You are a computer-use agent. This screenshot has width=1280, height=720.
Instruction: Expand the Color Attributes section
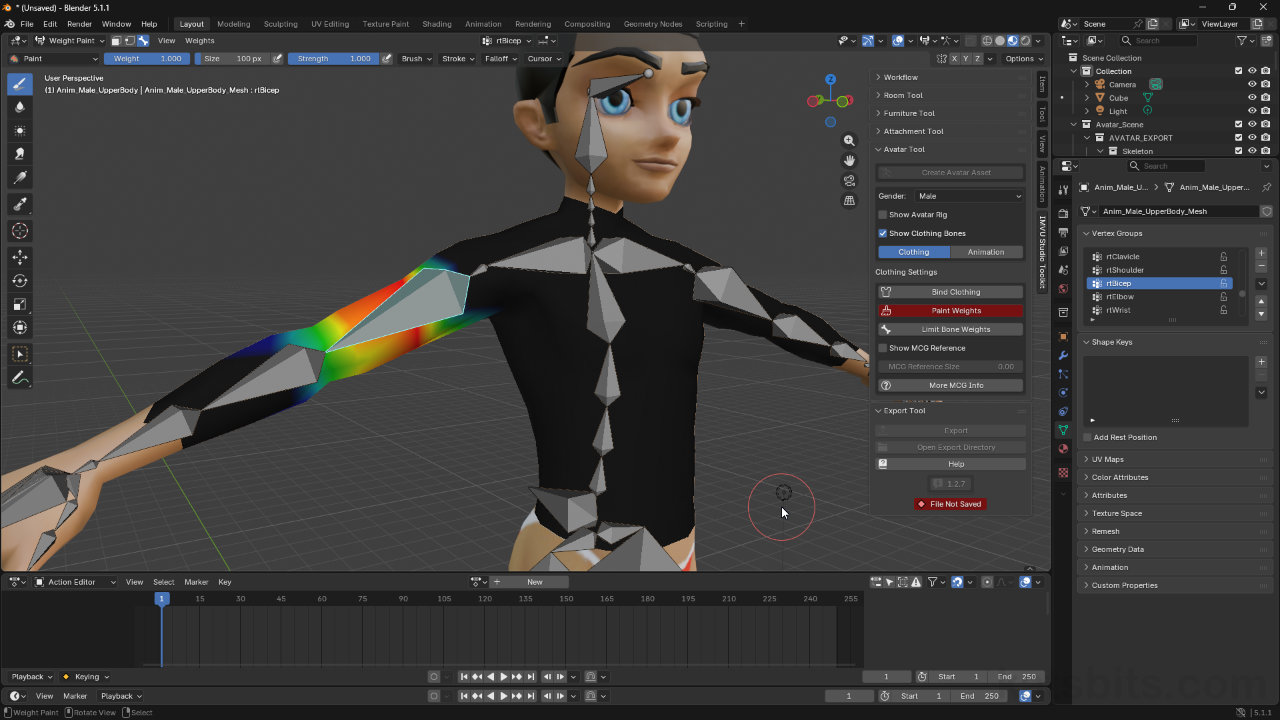tap(1175, 477)
